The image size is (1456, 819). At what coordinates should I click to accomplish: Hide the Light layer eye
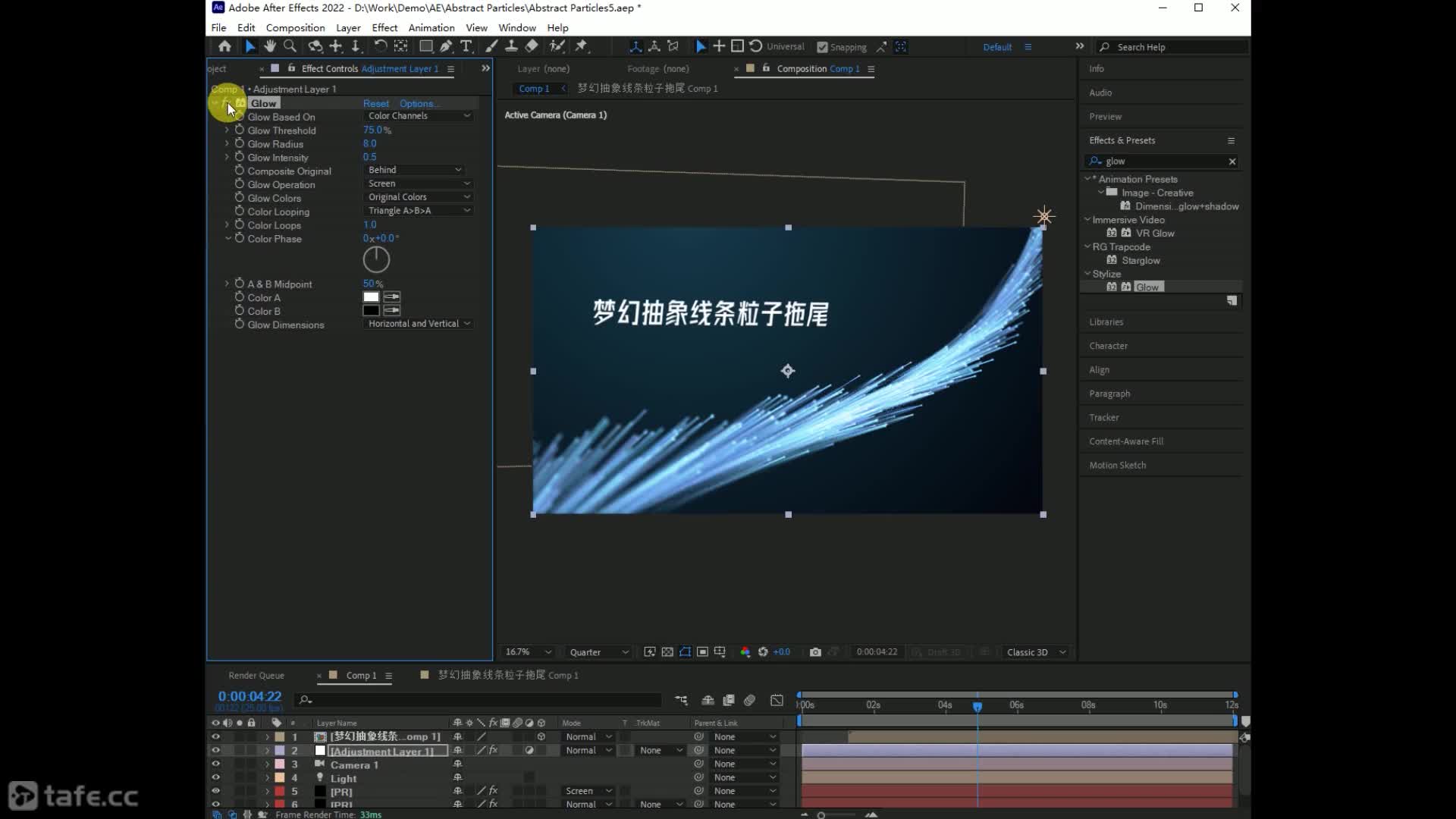215,777
